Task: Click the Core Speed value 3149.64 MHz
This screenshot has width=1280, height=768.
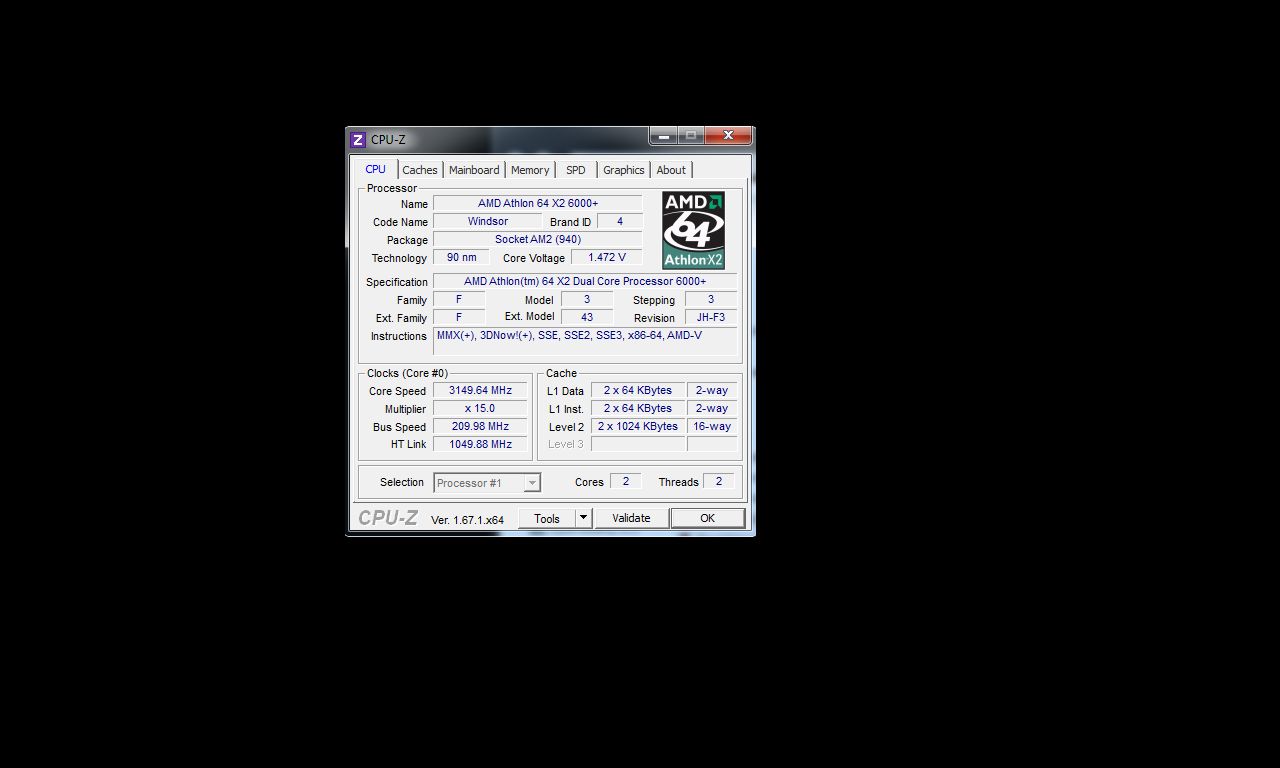Action: [x=480, y=391]
